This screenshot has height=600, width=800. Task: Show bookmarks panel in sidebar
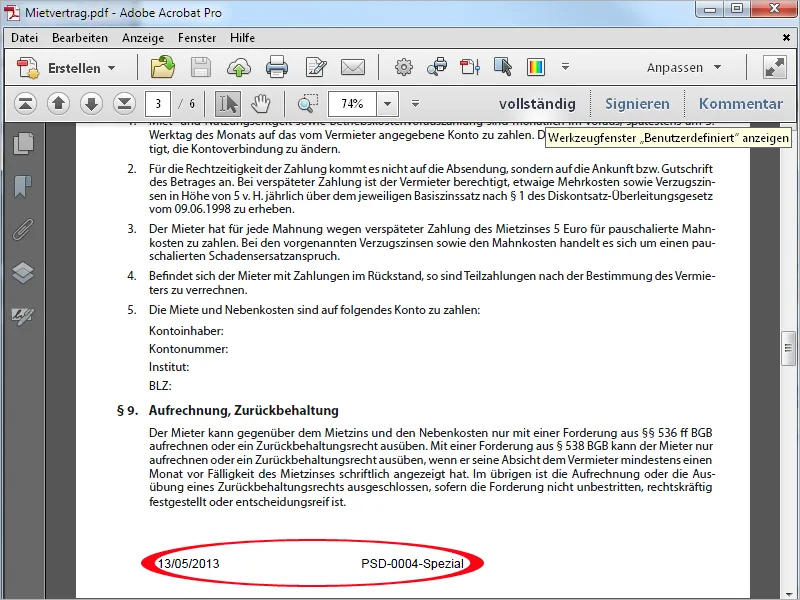[23, 187]
